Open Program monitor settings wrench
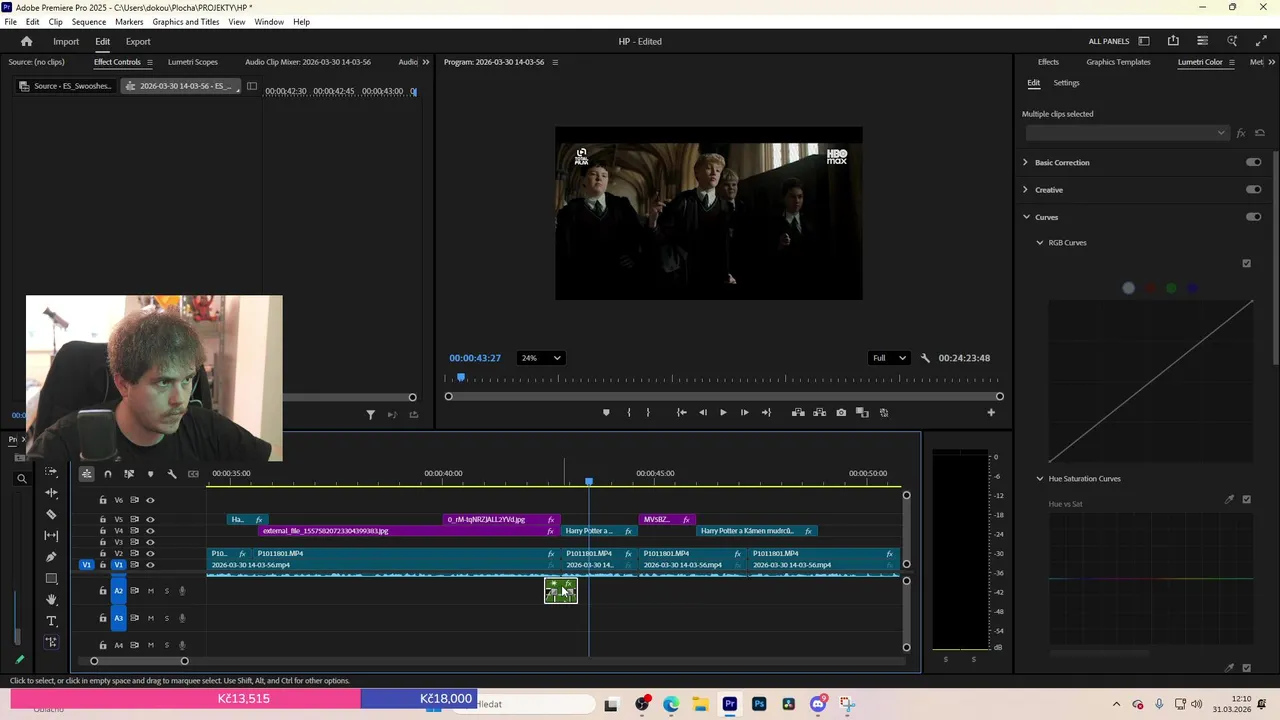 [925, 358]
